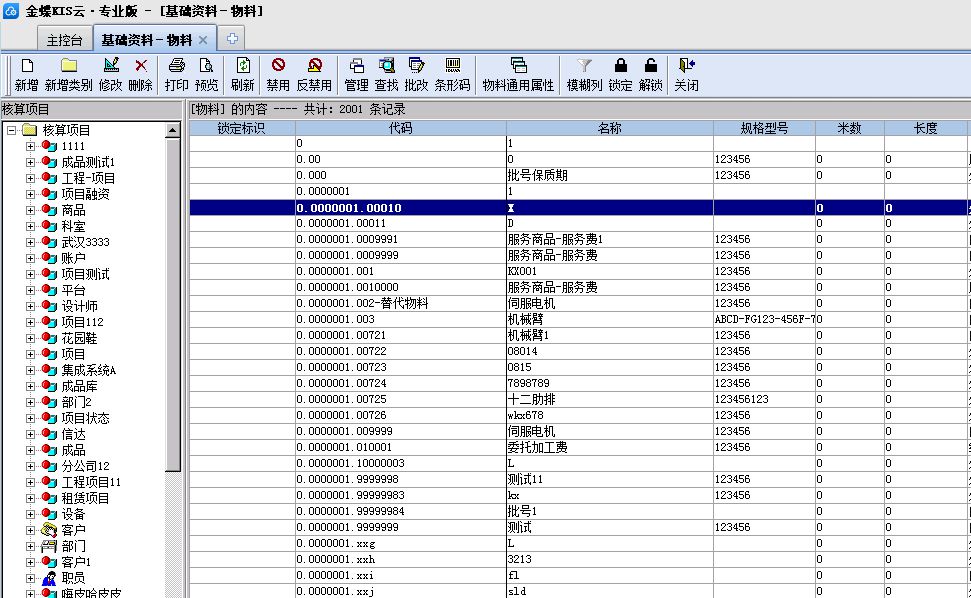Collapse the root 核算项目 tree node
971x598 pixels.
tap(11, 130)
